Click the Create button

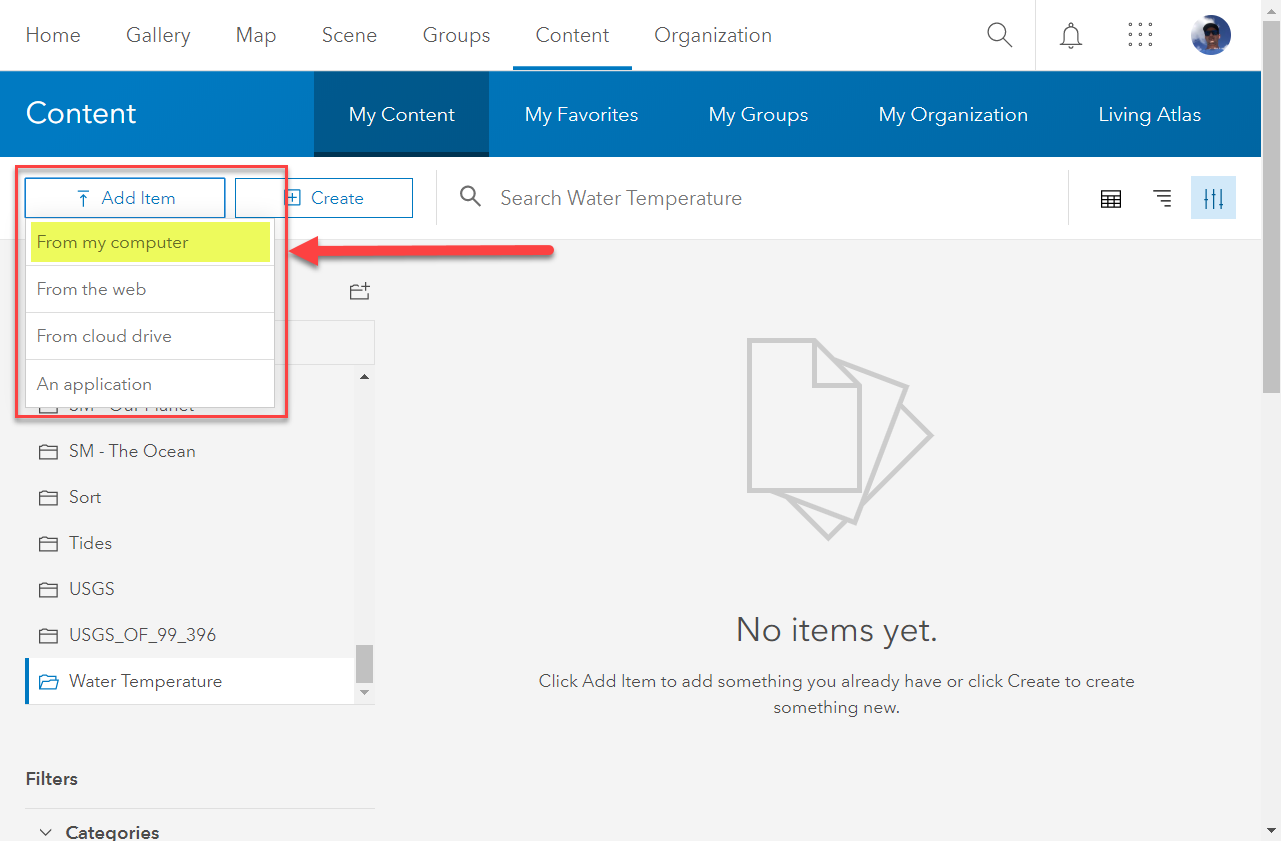[x=324, y=198]
